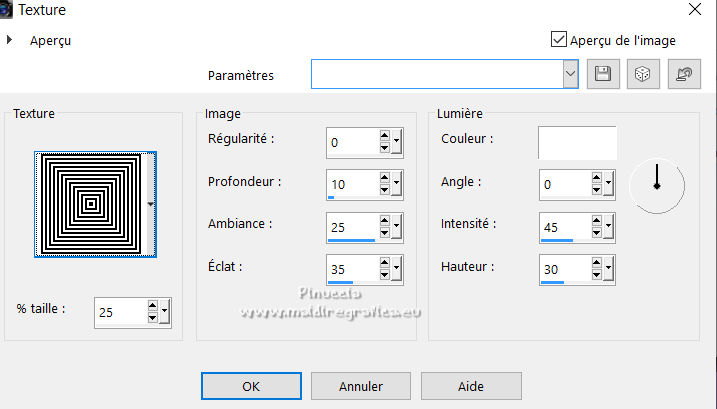The height and width of the screenshot is (409, 717).
Task: Increase the Hauteur value by one
Action: coord(597,263)
